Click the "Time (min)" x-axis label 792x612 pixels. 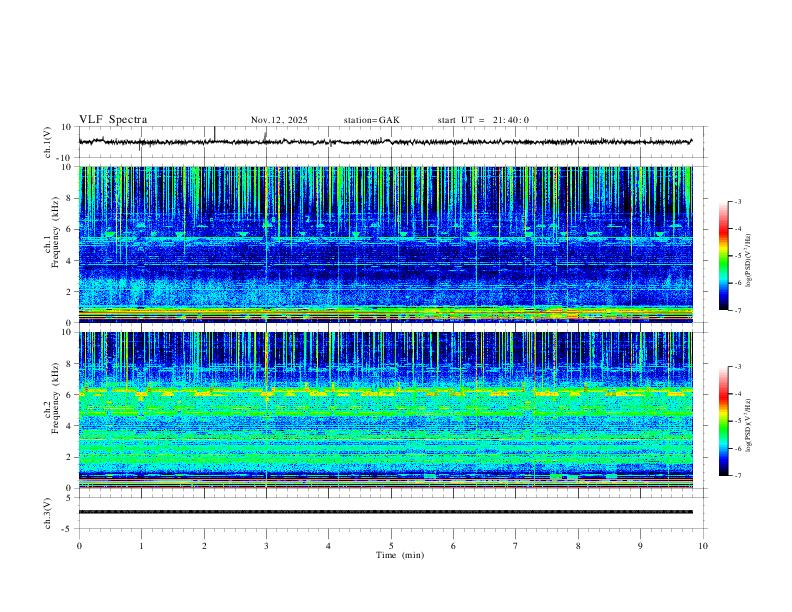point(400,555)
